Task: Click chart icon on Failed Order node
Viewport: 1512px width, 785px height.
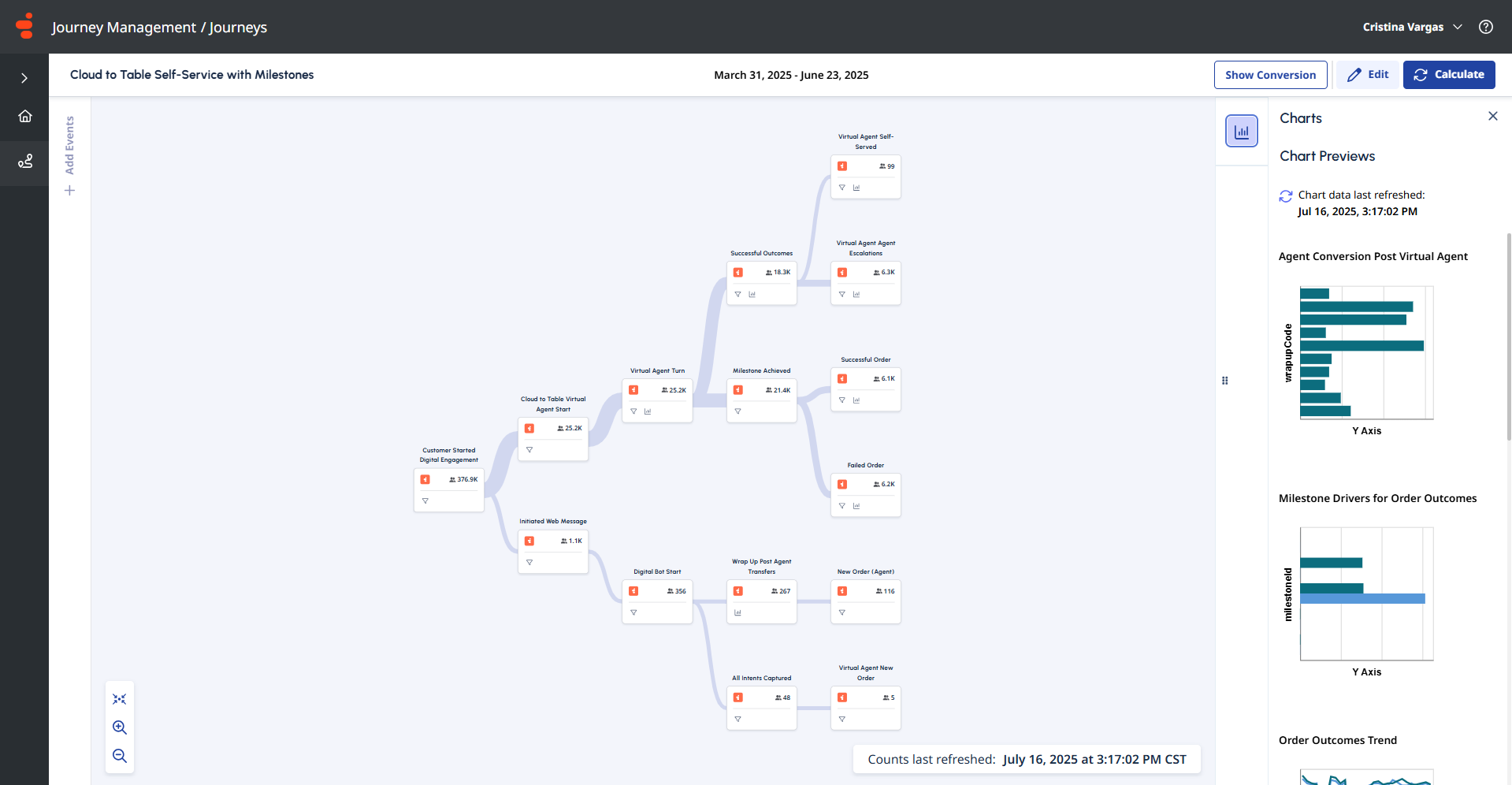Action: (x=856, y=506)
